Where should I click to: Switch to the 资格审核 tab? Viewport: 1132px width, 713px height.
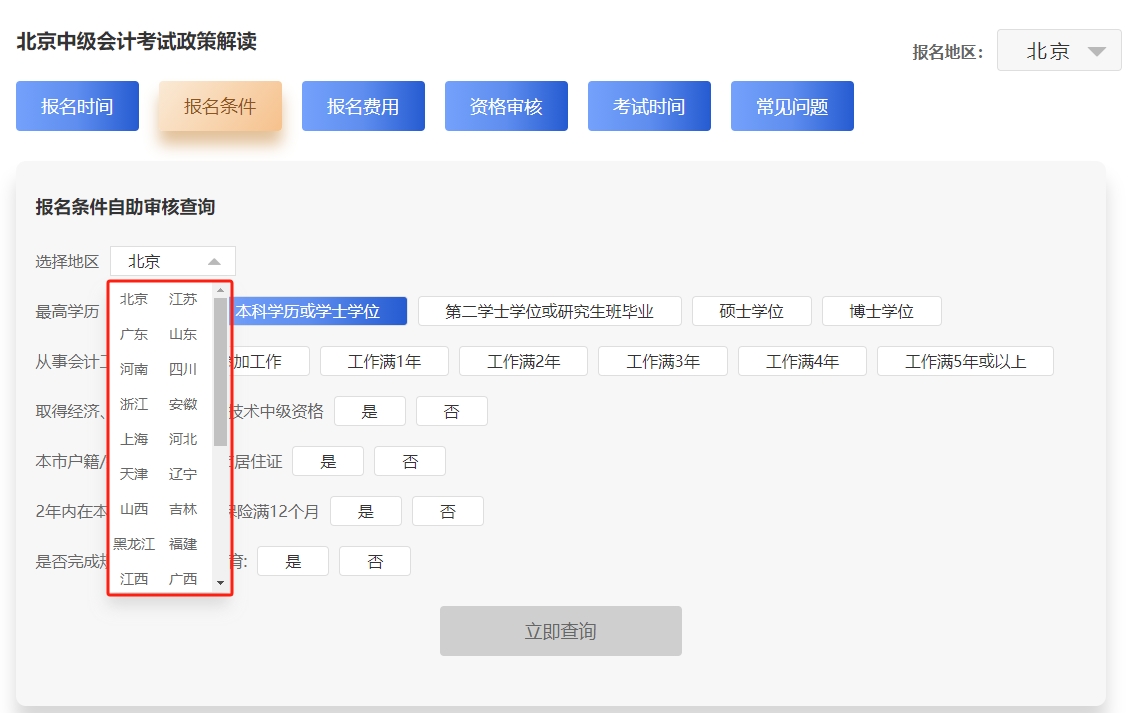tap(506, 105)
